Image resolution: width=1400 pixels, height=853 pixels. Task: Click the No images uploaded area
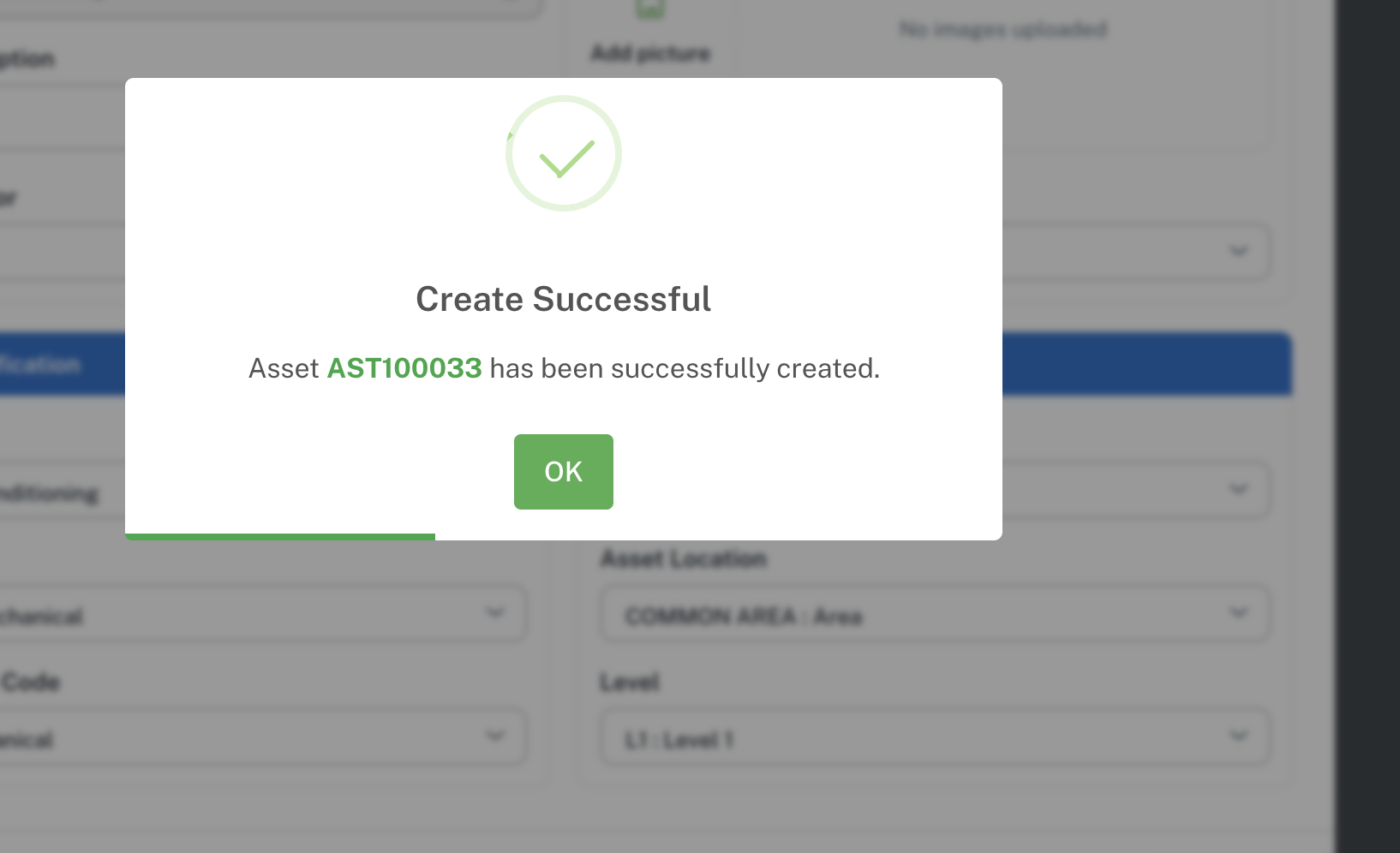pyautogui.click(x=1003, y=30)
